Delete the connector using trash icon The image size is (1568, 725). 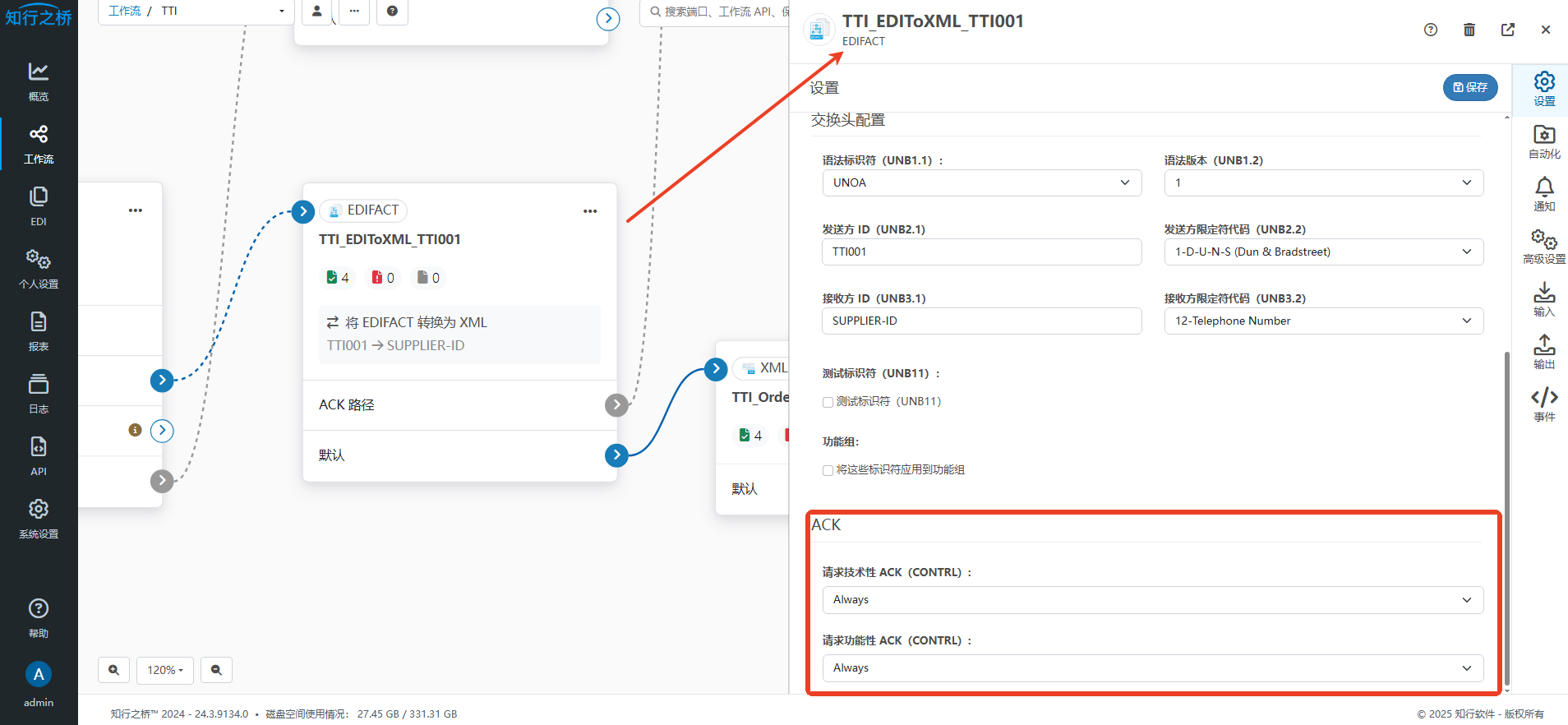tap(1469, 30)
